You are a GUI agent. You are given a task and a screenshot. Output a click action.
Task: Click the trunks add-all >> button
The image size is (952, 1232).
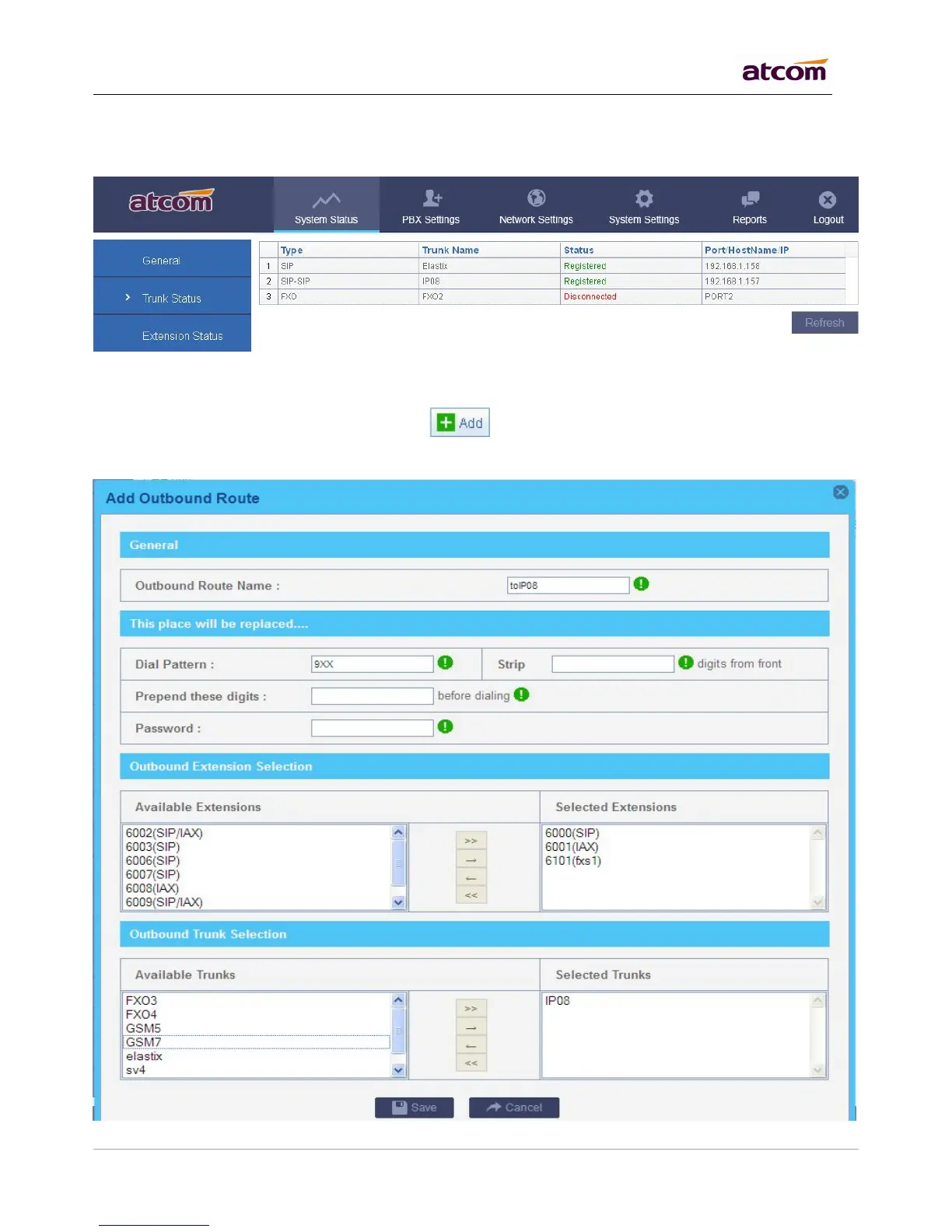point(471,1009)
